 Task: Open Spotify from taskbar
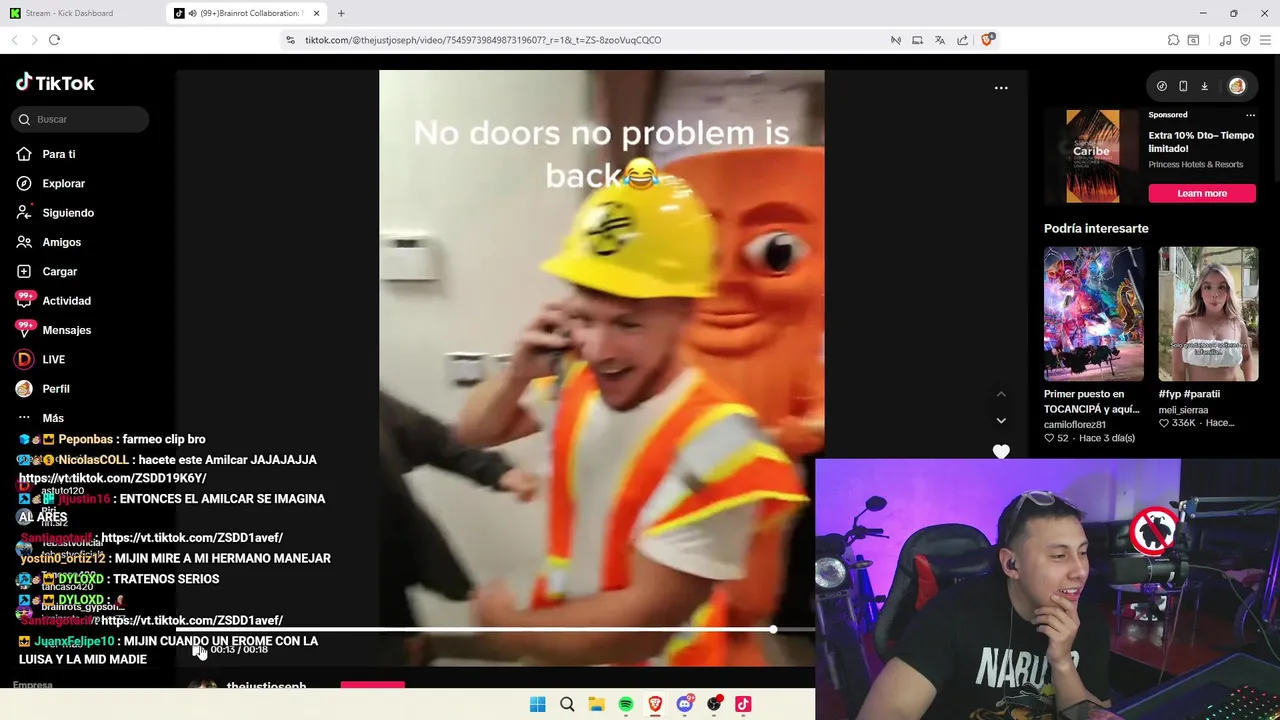[625, 704]
